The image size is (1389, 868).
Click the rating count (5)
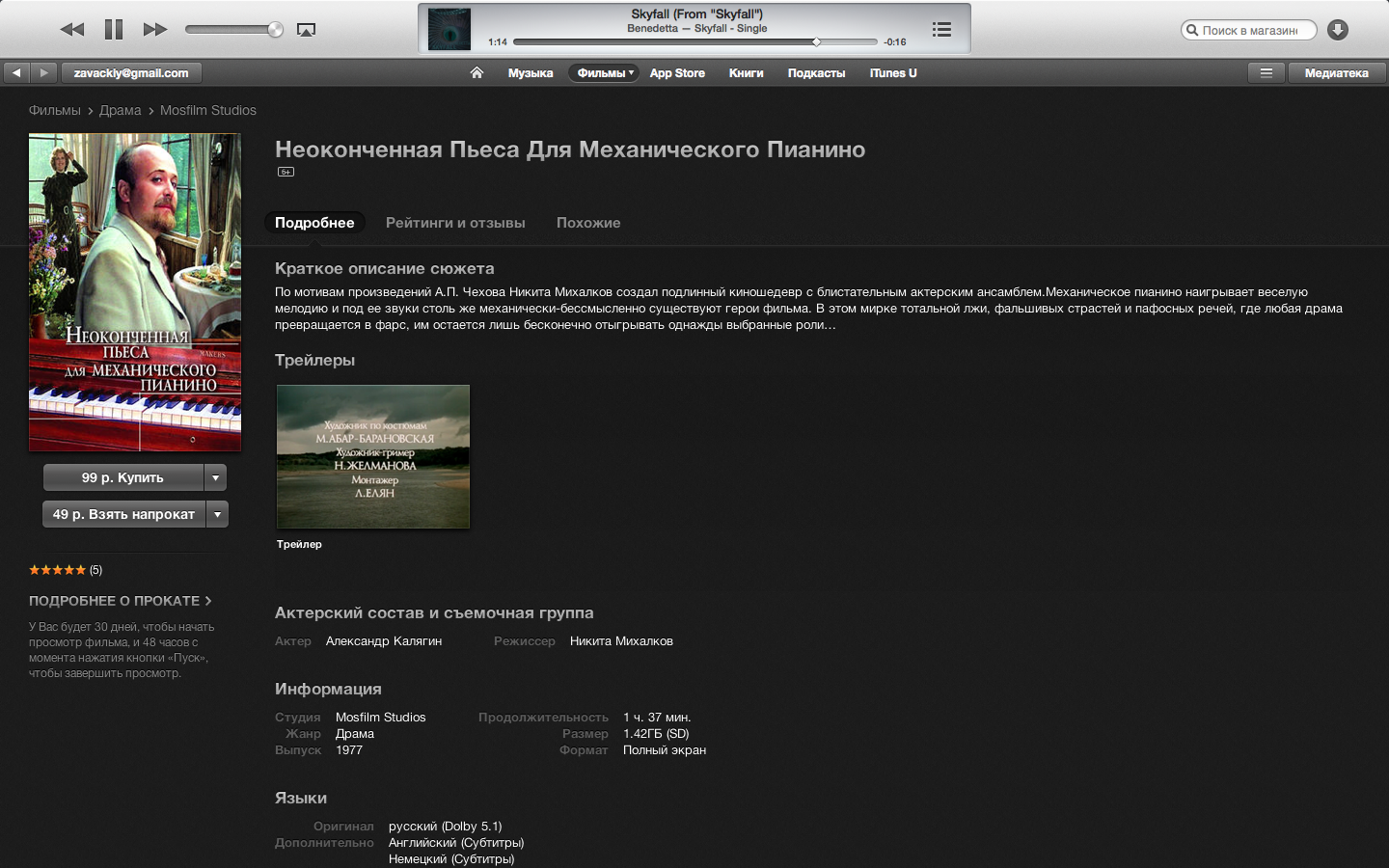(95, 570)
